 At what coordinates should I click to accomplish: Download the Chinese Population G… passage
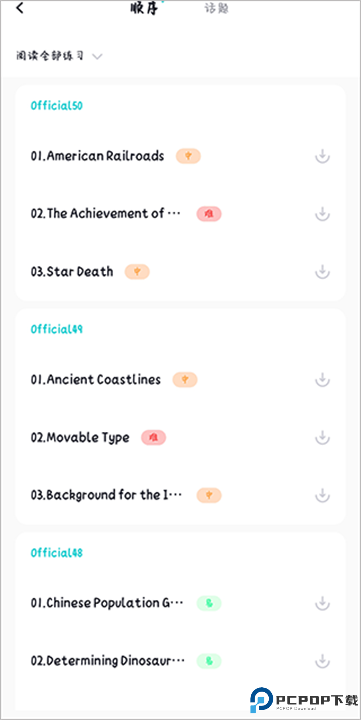click(x=322, y=603)
